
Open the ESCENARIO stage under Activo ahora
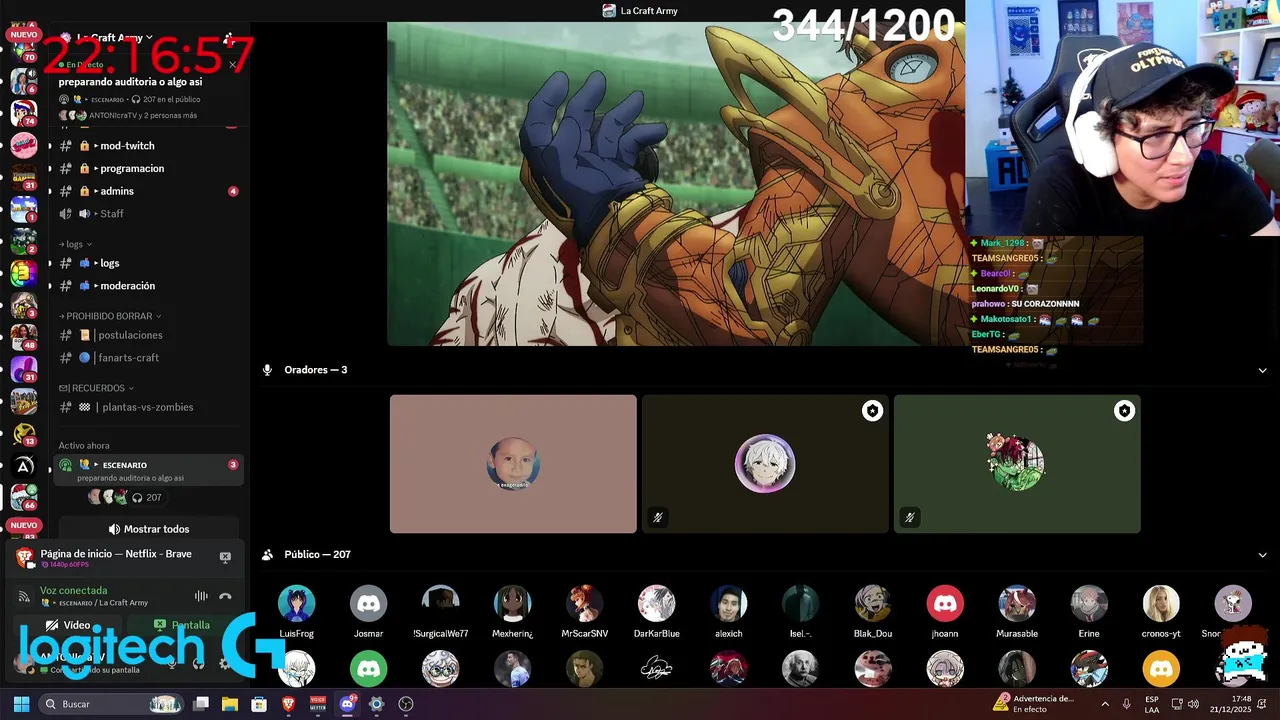click(148, 470)
